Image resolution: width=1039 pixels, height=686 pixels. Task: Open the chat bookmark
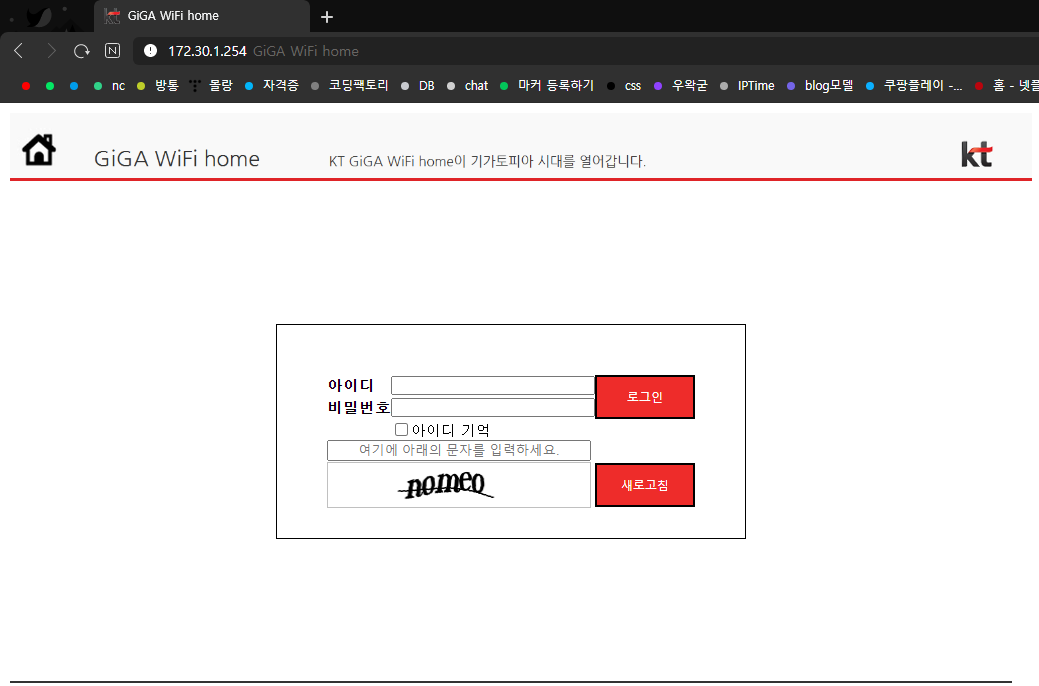(x=468, y=86)
